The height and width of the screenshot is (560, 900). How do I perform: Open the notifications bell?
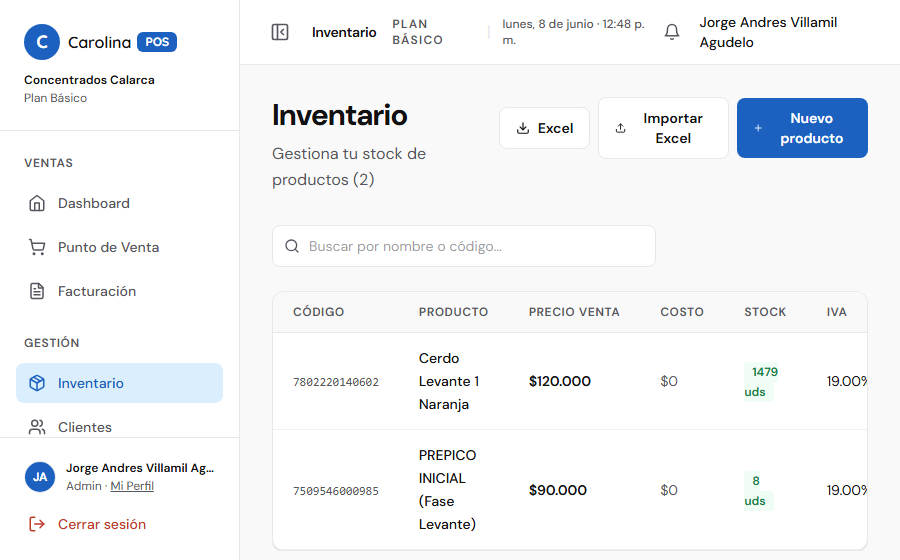pyautogui.click(x=672, y=32)
